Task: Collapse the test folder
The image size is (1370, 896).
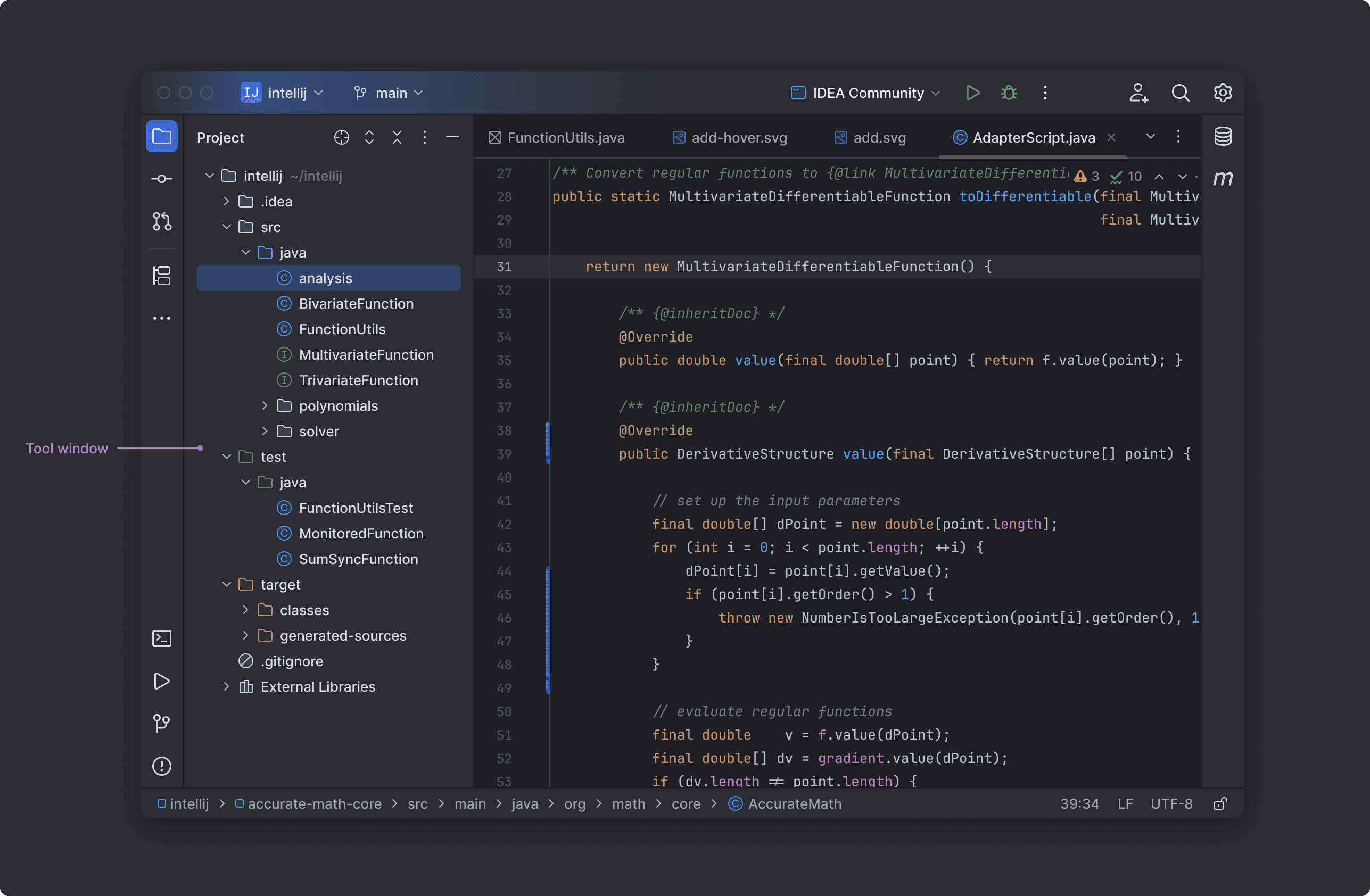Action: [226, 457]
